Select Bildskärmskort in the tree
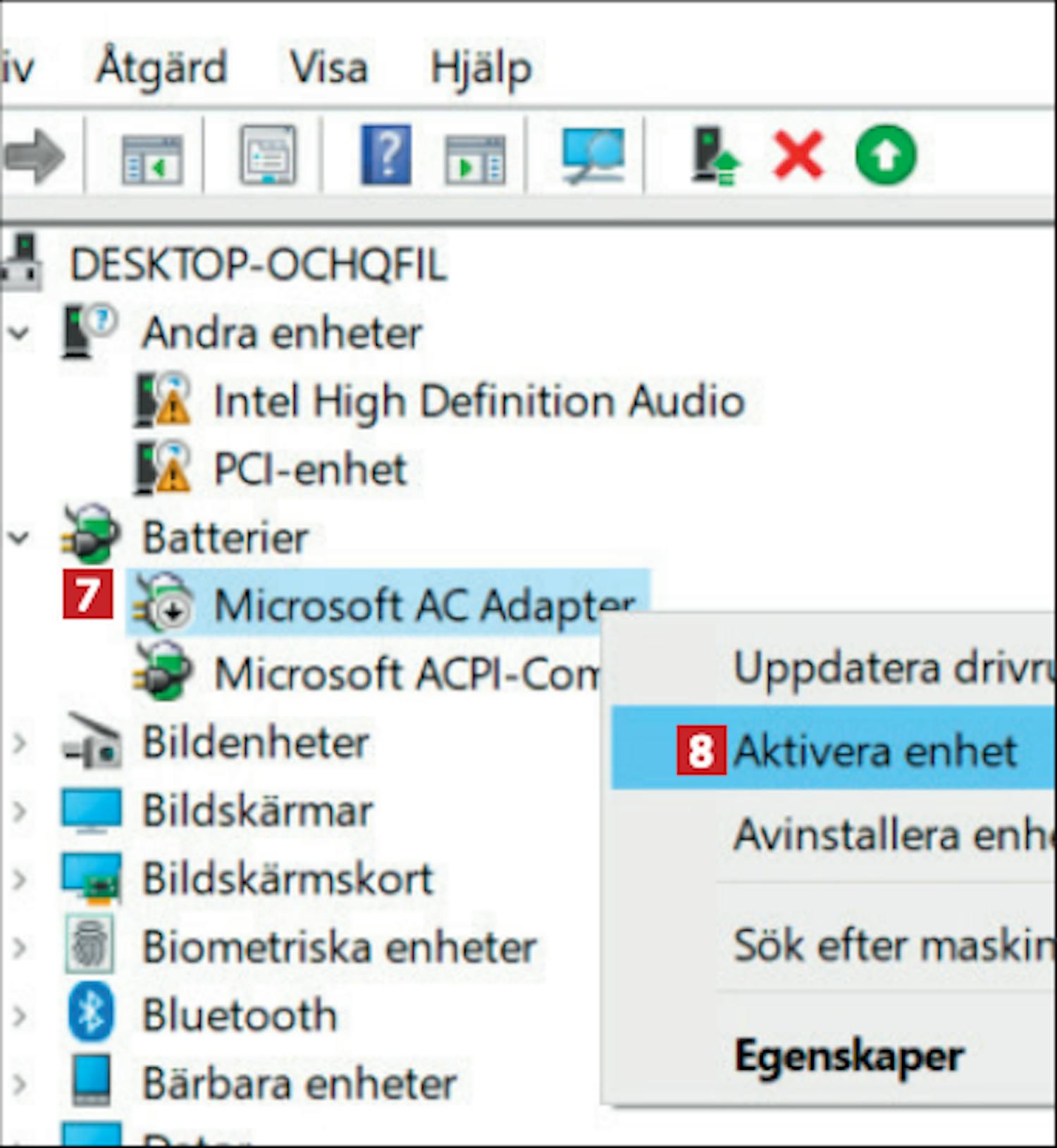1057x1148 pixels. coord(288,879)
